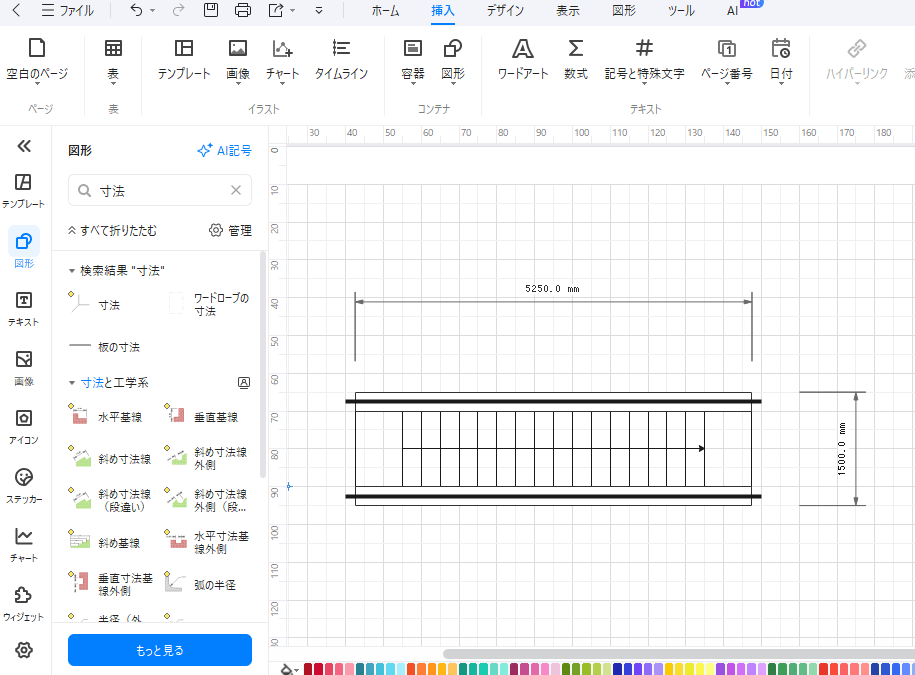The height and width of the screenshot is (675, 915).
Task: Open the export dropdown arrow
Action: pos(292,11)
